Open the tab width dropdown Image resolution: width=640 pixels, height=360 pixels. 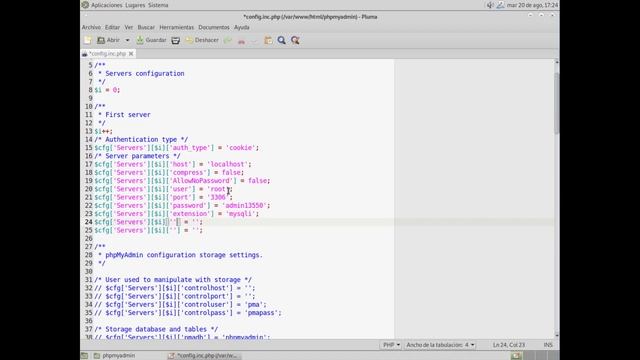coord(440,345)
